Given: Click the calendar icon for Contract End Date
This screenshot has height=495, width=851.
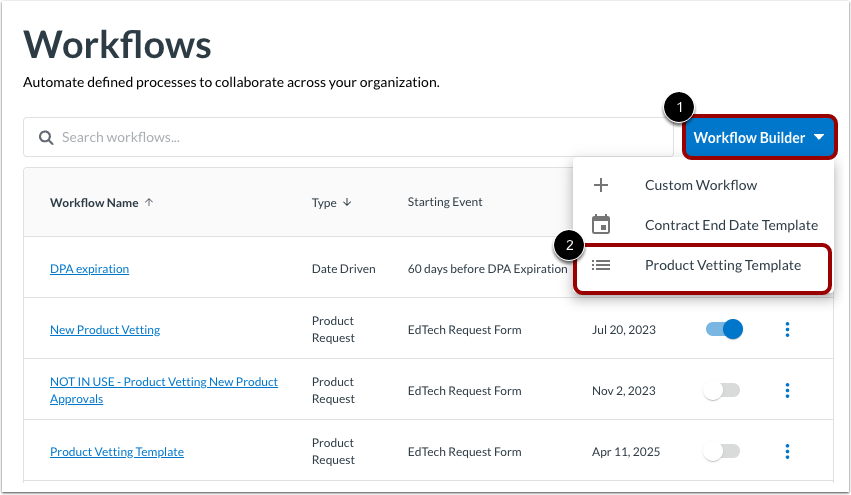Looking at the screenshot, I should click(x=601, y=224).
